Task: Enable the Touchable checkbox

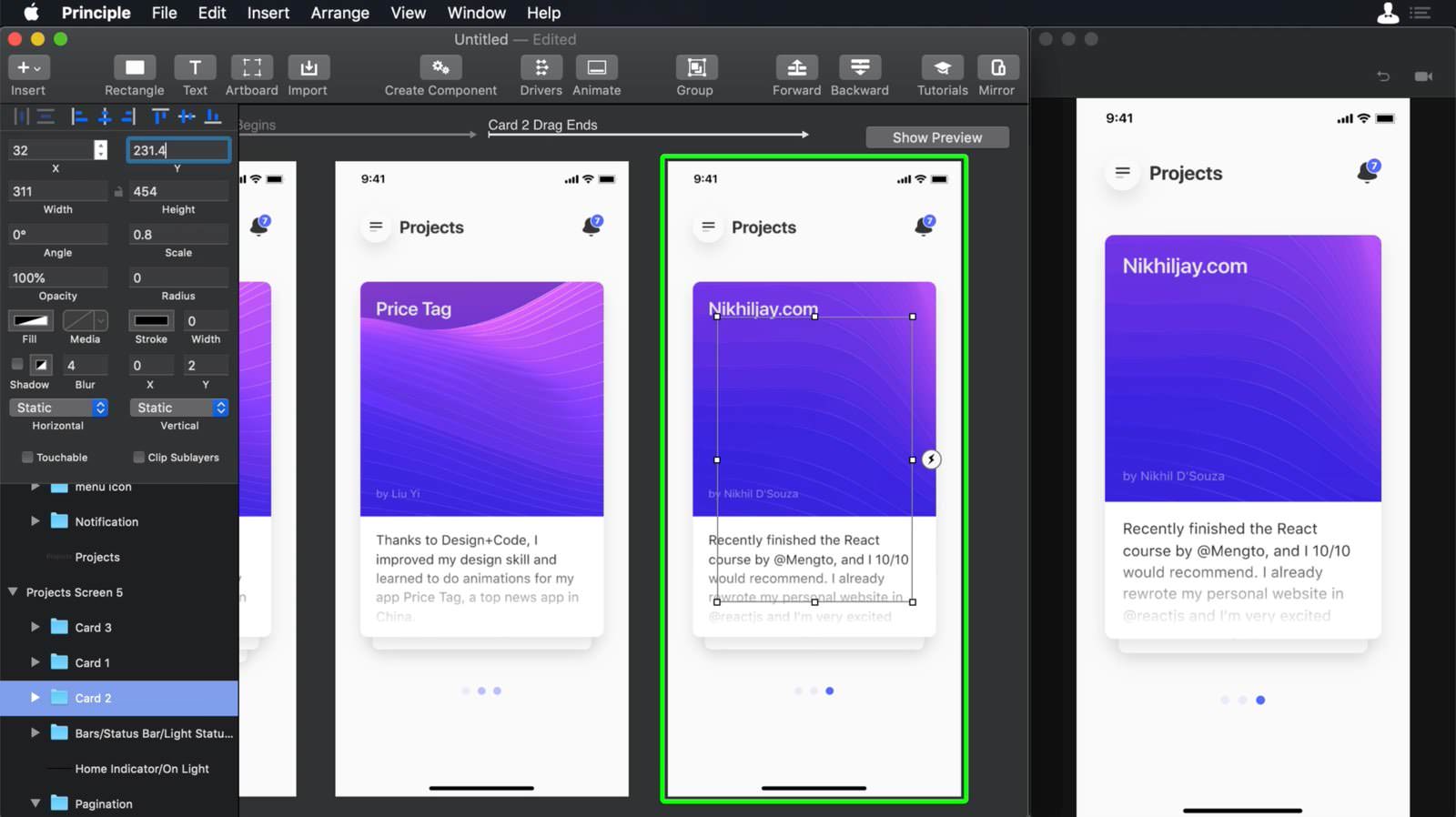Action: point(27,457)
